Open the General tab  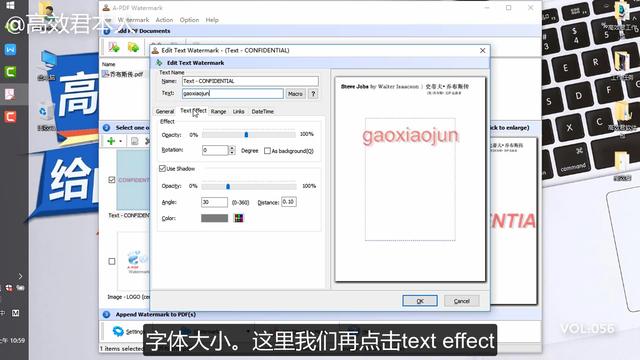click(x=165, y=111)
